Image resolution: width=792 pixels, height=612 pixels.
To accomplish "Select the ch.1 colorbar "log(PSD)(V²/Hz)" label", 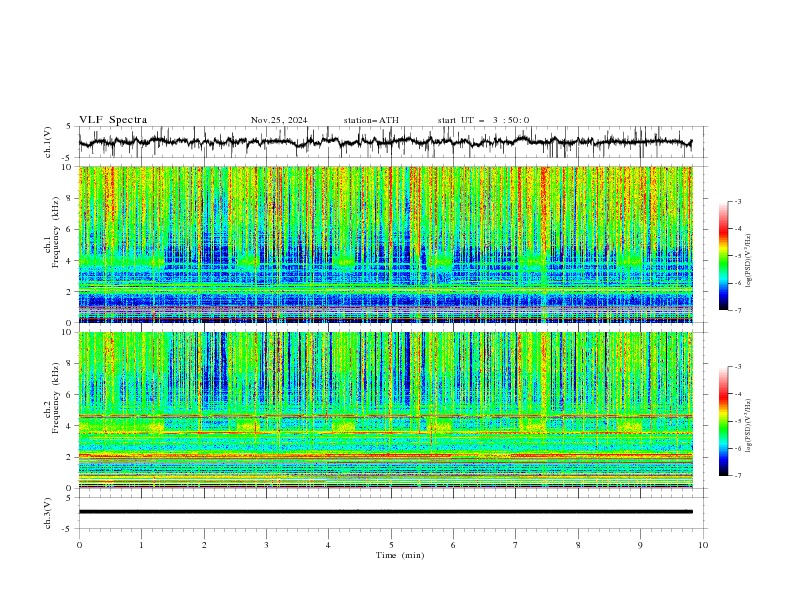I will [749, 261].
